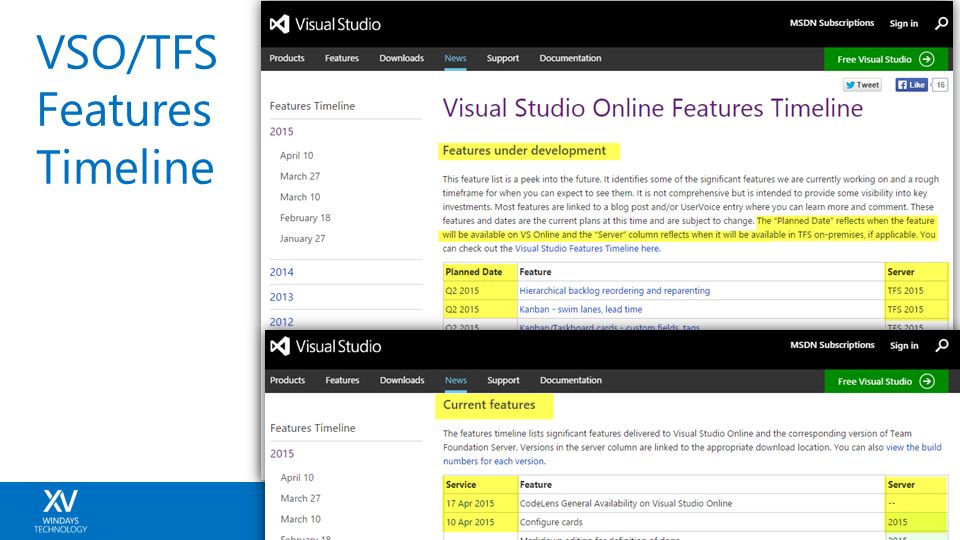Expand 2014 year in sidebar
The height and width of the screenshot is (540, 960).
tap(282, 272)
